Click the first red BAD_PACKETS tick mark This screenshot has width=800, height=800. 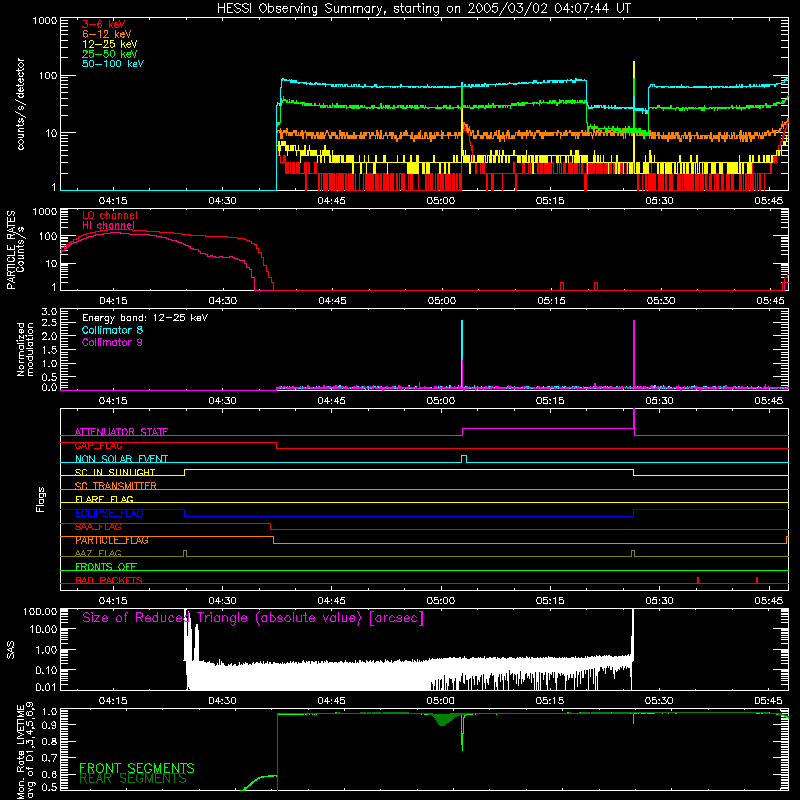coord(697,580)
